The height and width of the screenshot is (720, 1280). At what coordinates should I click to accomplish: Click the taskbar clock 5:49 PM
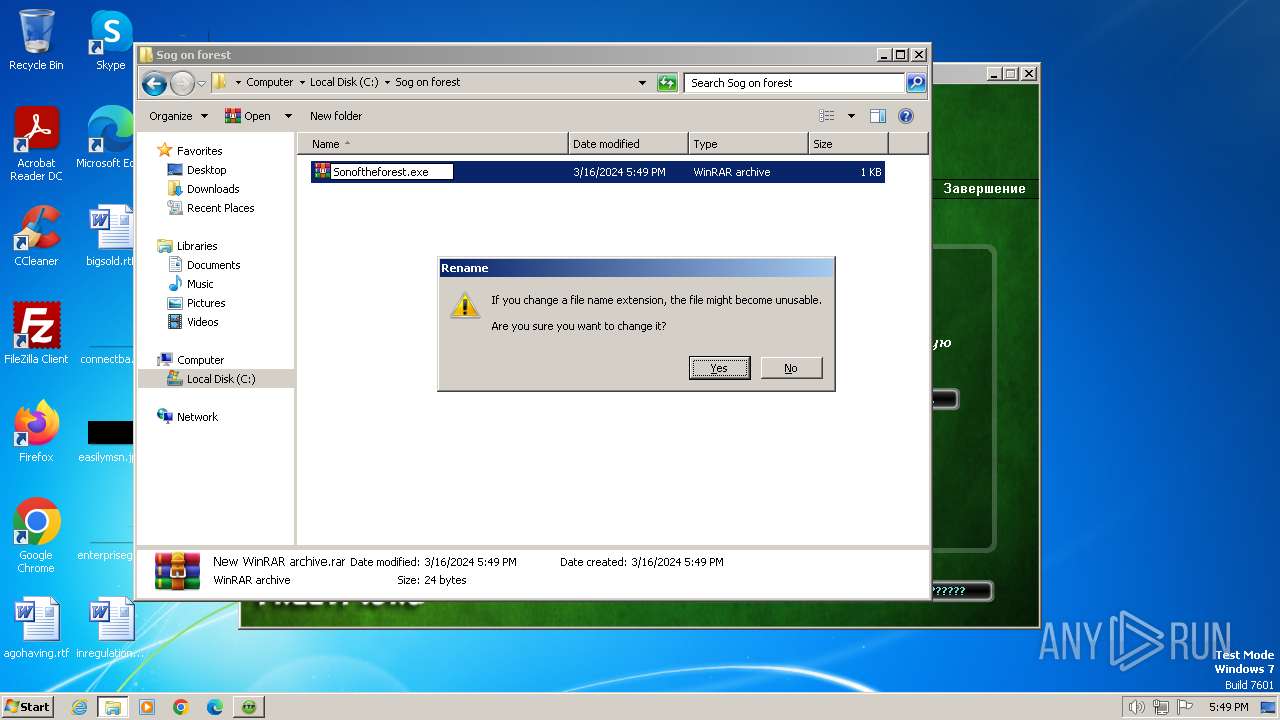click(1228, 707)
